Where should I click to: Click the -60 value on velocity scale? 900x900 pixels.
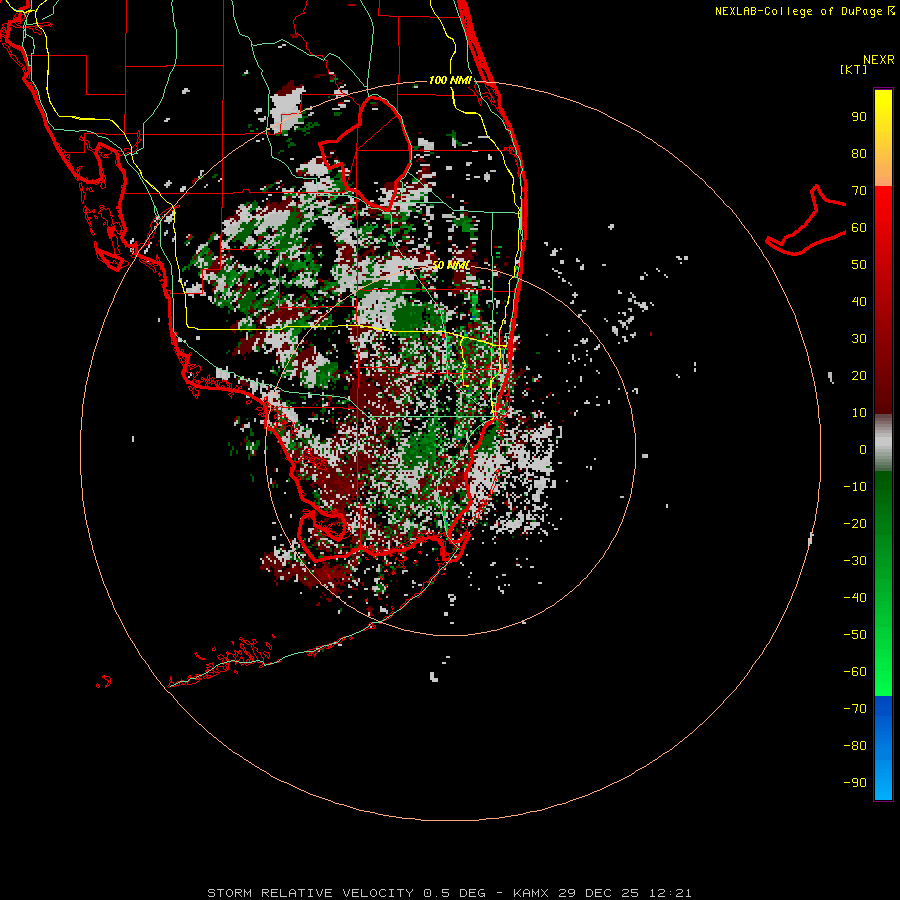855,672
